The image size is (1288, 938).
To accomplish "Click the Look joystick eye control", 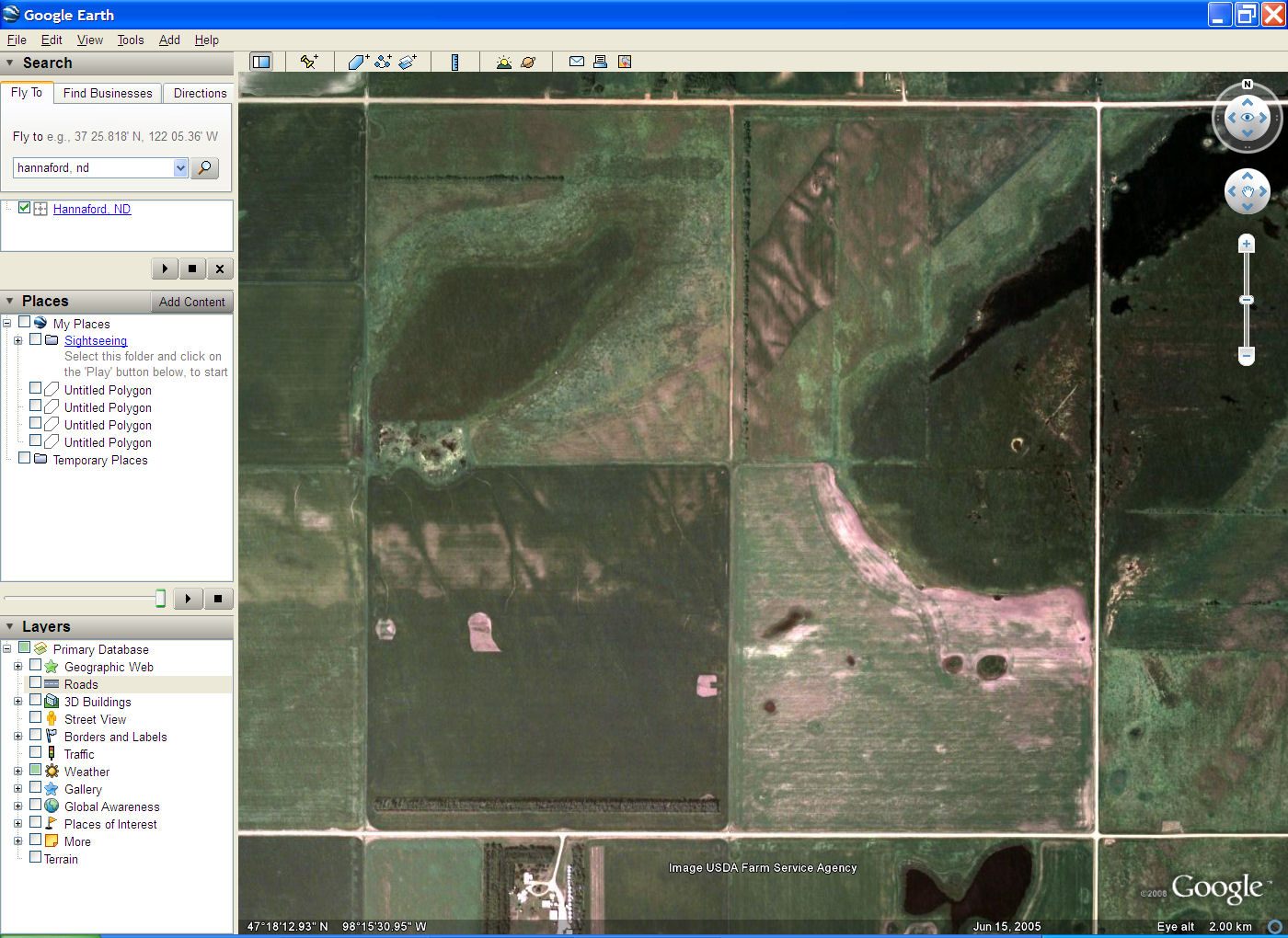I will [x=1248, y=118].
